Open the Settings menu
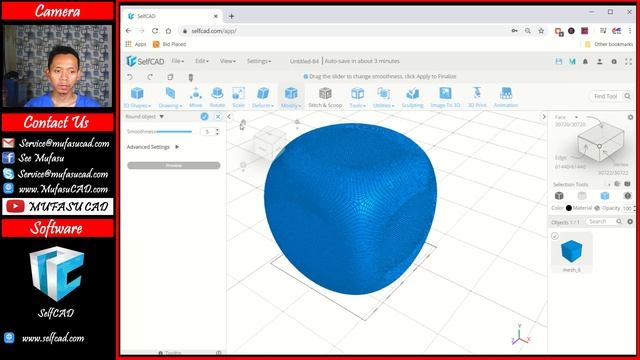This screenshot has height=360, width=640. 259,61
